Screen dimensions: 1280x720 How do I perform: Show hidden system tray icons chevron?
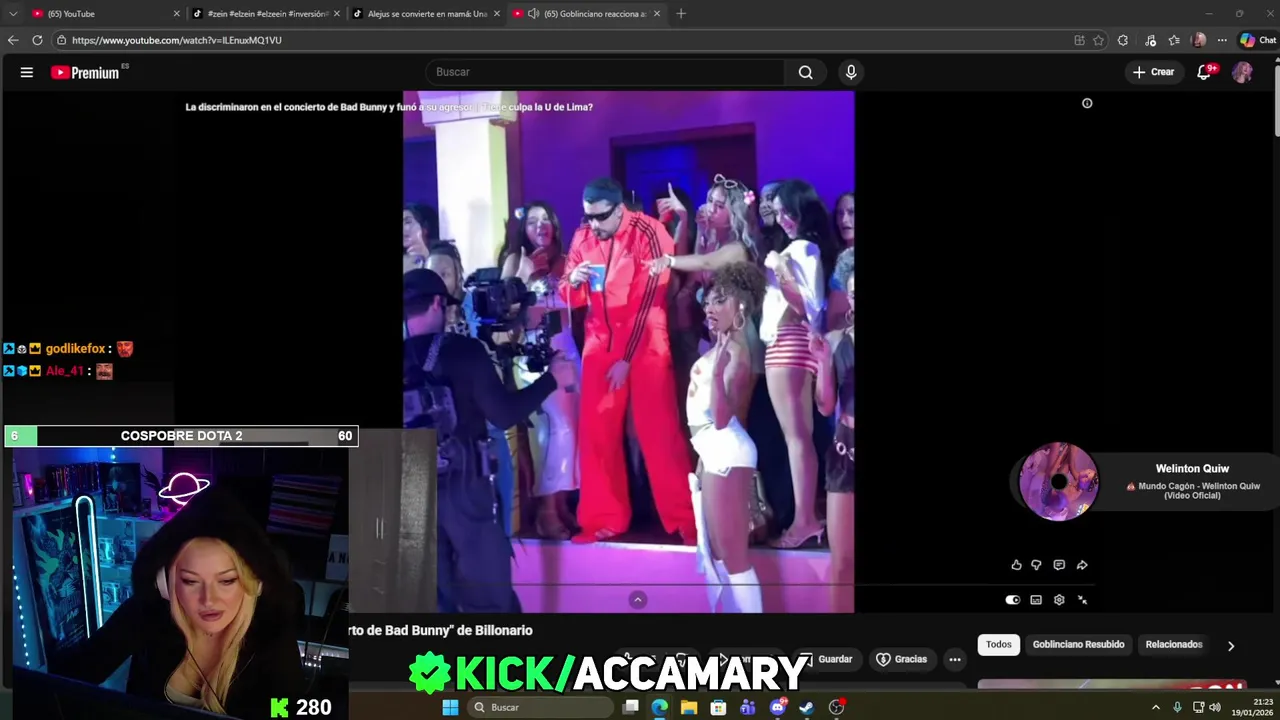point(1156,707)
